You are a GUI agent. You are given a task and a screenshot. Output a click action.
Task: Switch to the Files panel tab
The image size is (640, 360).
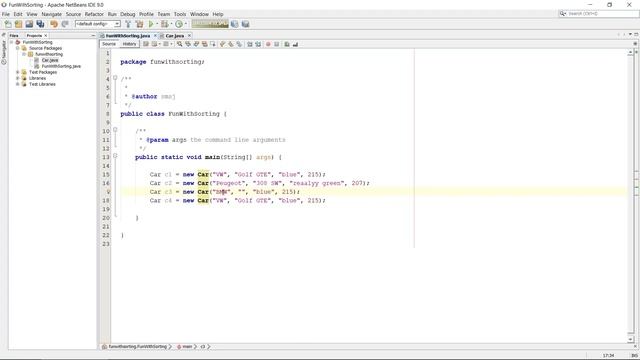[14, 36]
